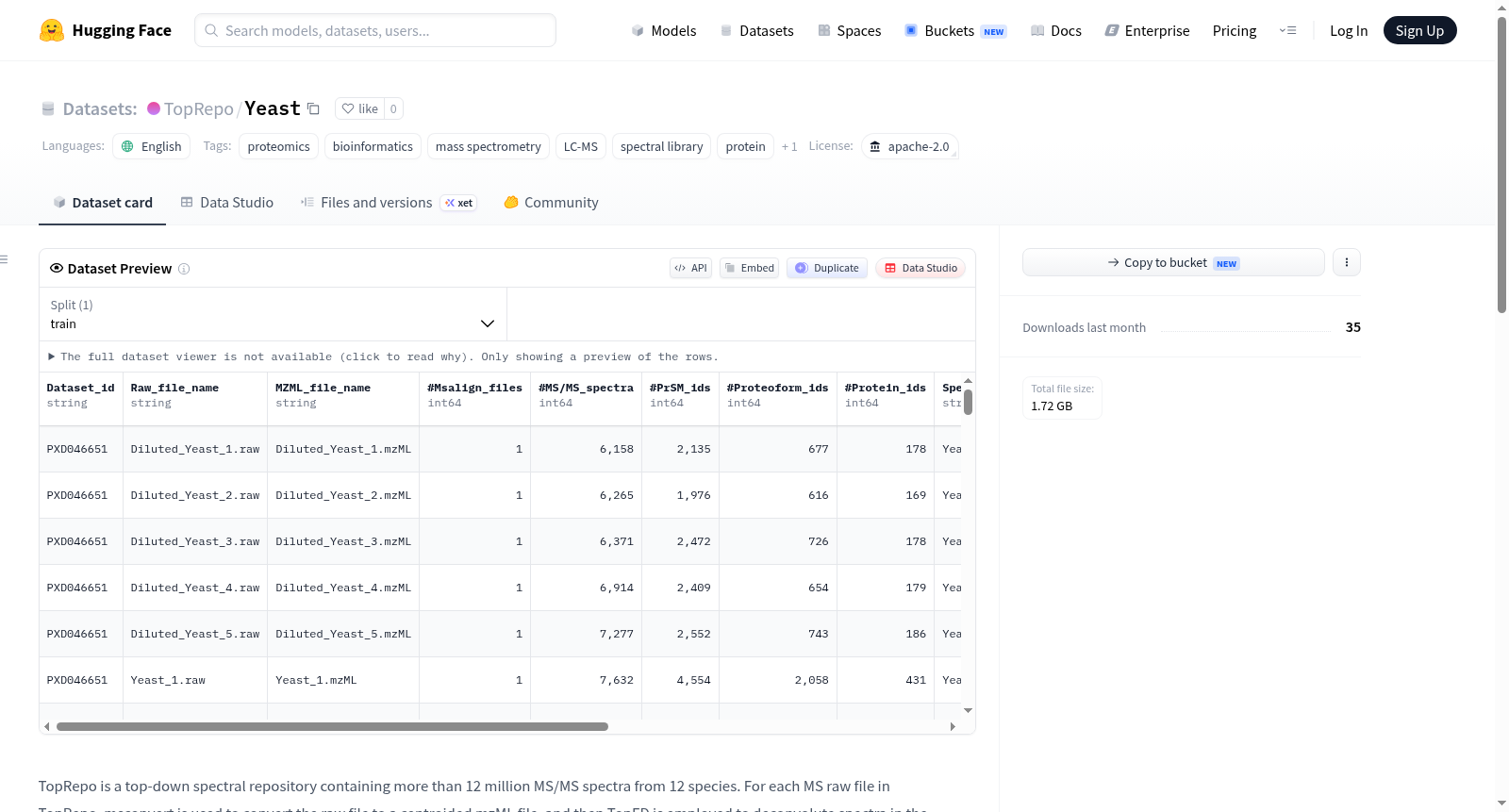
Task: Go to Spaces in navigation
Action: (x=849, y=30)
